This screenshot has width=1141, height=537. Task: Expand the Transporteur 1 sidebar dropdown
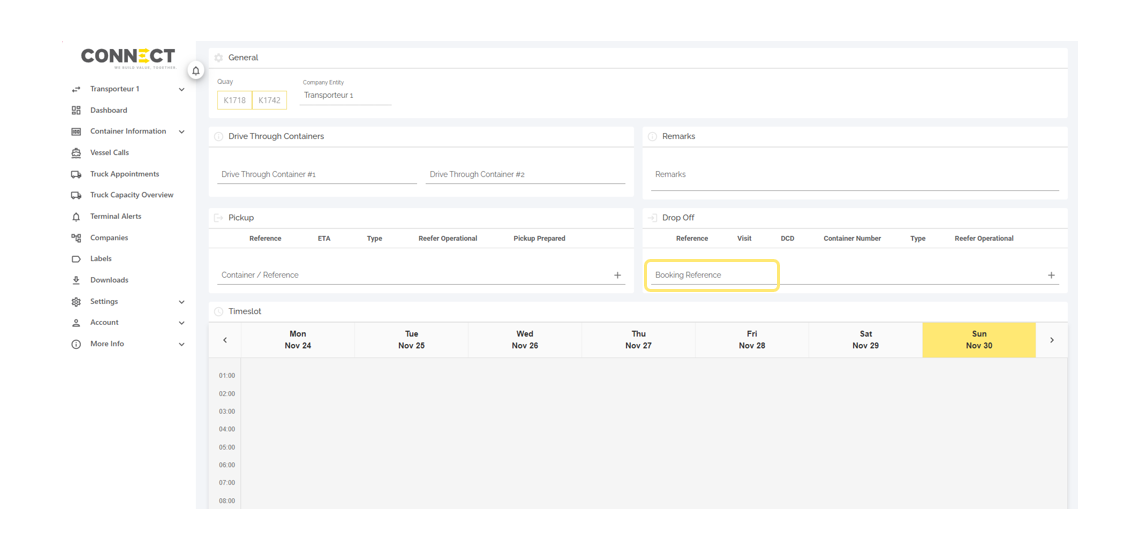click(x=181, y=89)
